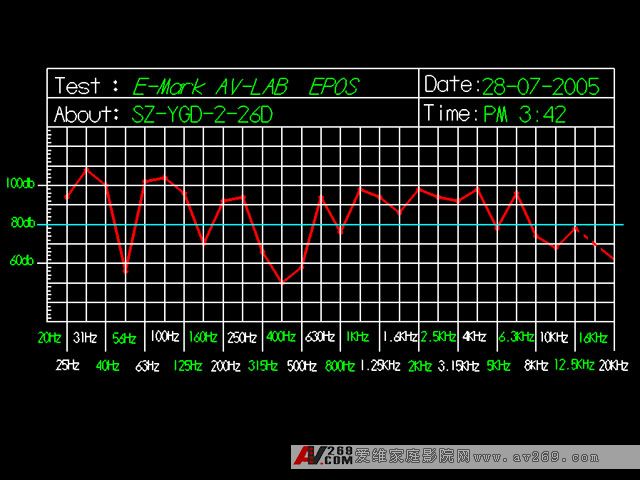640x480 pixels.
Task: Click the Date value 28-07-2005
Action: (x=540, y=85)
